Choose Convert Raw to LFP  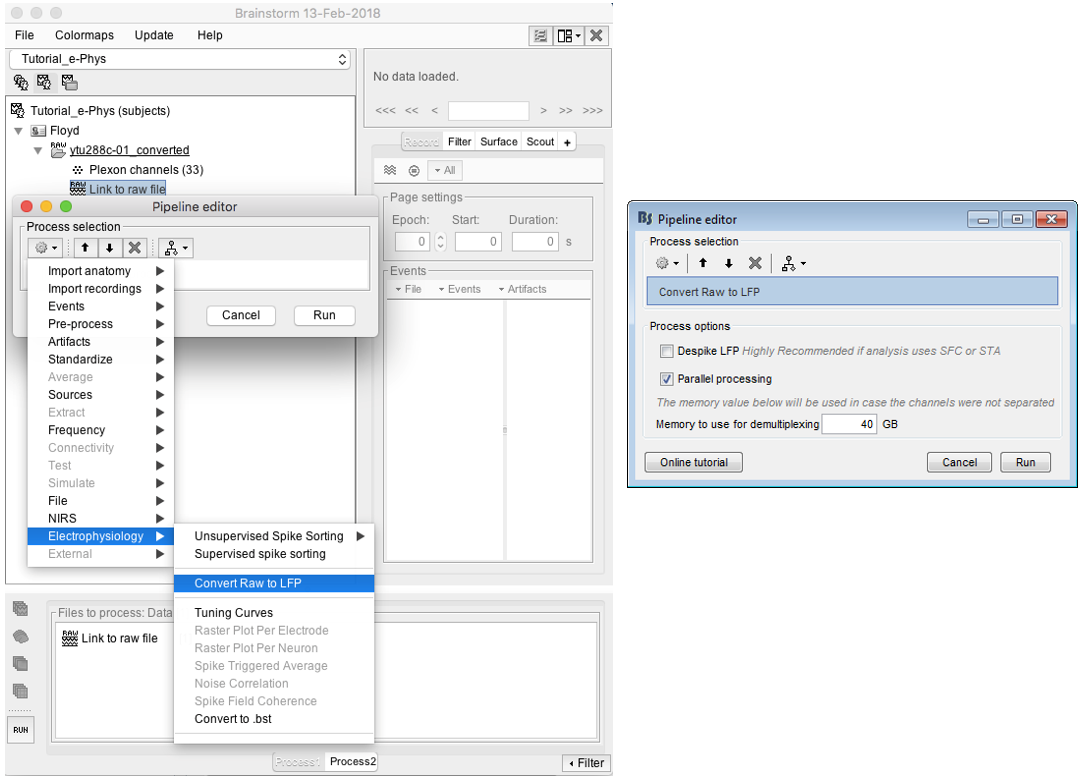coord(274,583)
